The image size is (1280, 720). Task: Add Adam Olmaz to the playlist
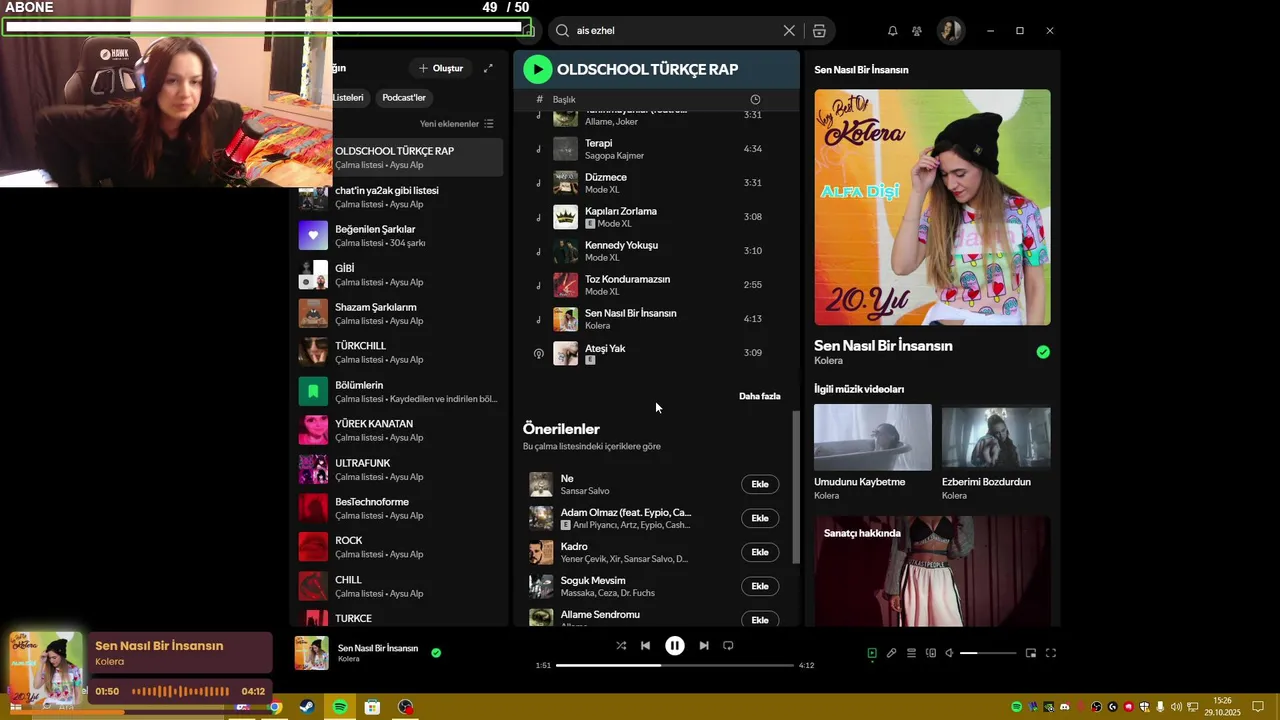(x=760, y=518)
